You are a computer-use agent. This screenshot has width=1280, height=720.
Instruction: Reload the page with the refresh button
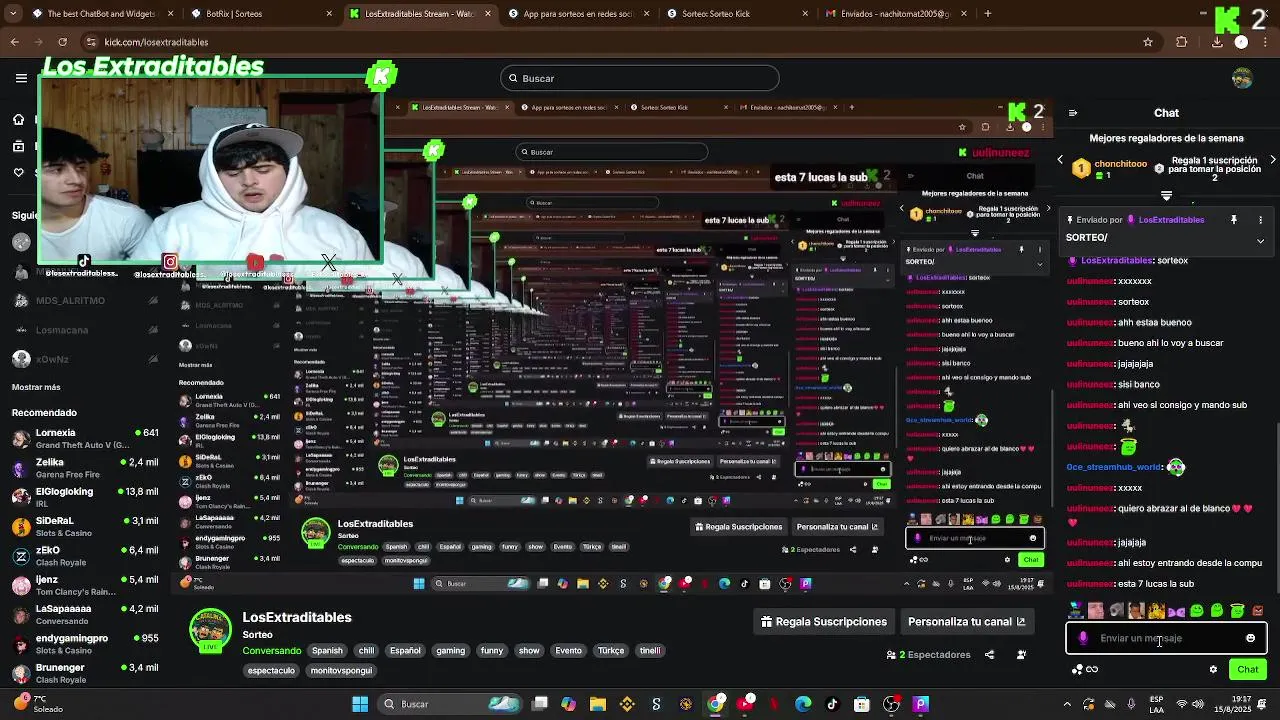click(x=62, y=42)
